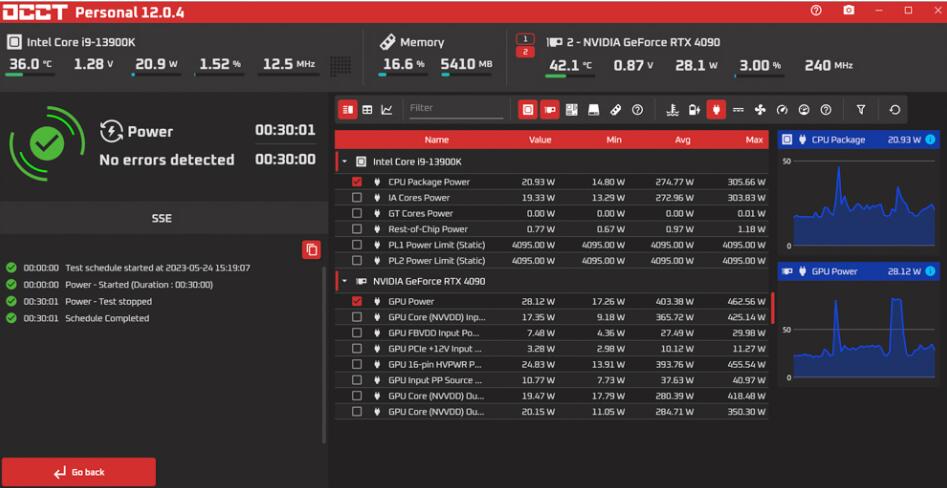Sort by the Name column header
The width and height of the screenshot is (947, 488).
437,140
